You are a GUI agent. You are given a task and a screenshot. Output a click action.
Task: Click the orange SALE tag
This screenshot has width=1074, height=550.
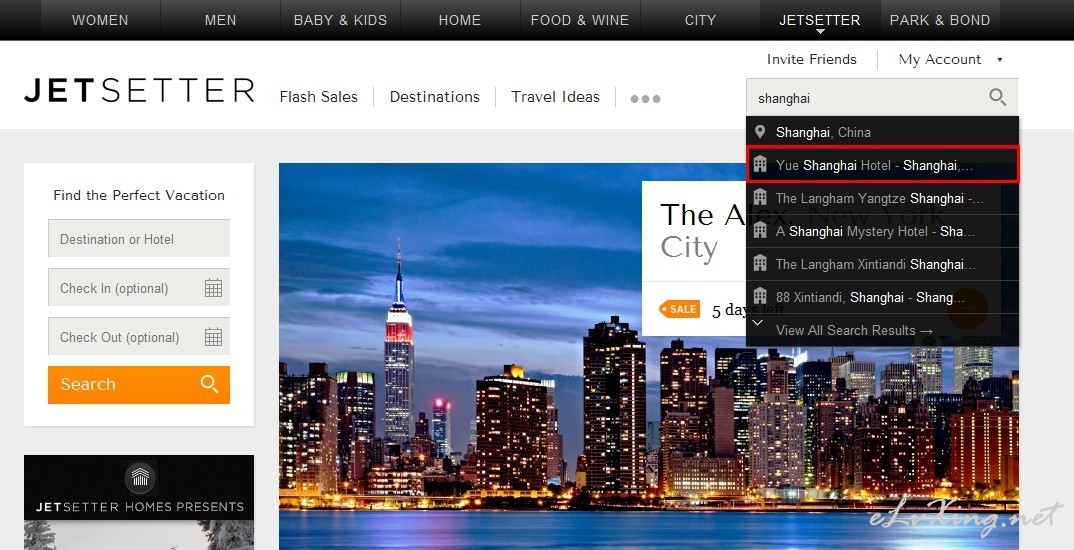tap(679, 309)
